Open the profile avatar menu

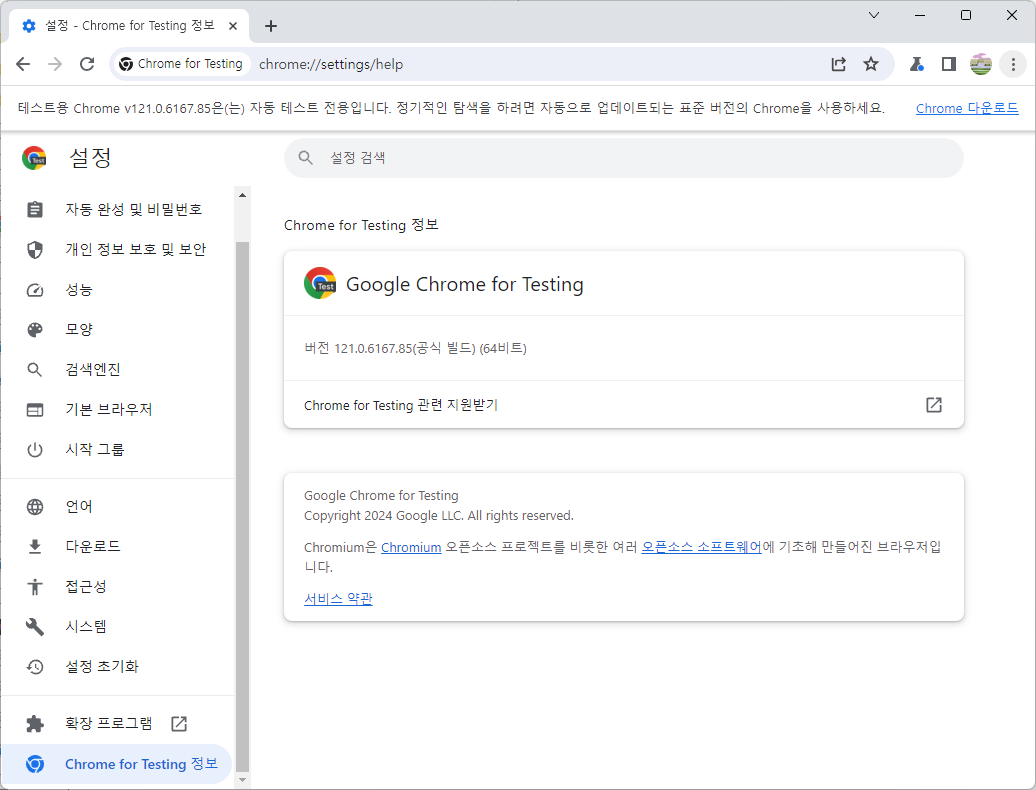point(980,64)
